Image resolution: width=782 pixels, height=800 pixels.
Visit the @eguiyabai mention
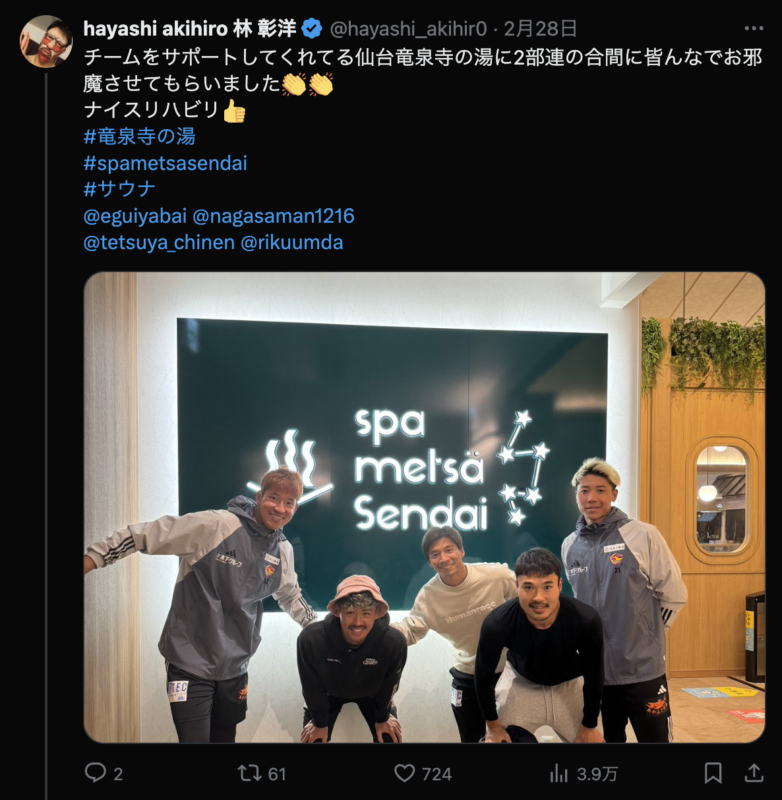click(135, 216)
